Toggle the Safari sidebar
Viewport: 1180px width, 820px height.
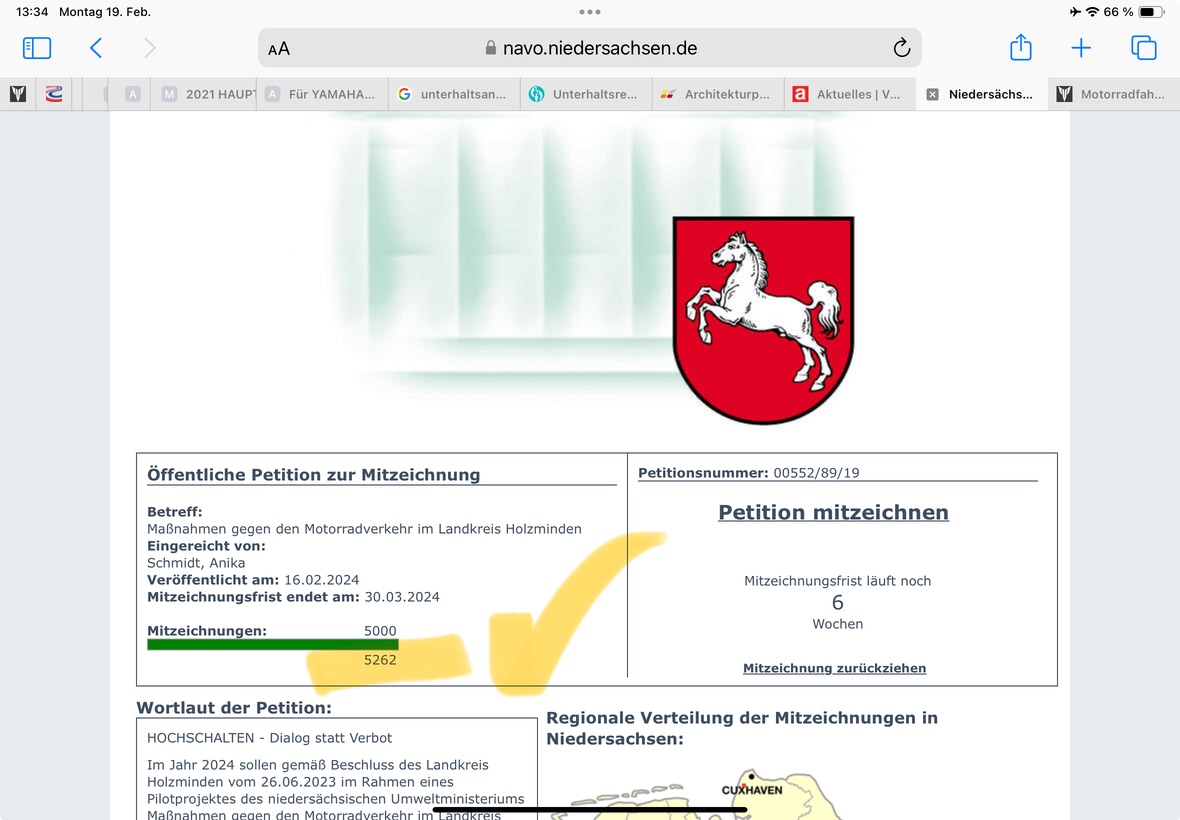click(37, 48)
